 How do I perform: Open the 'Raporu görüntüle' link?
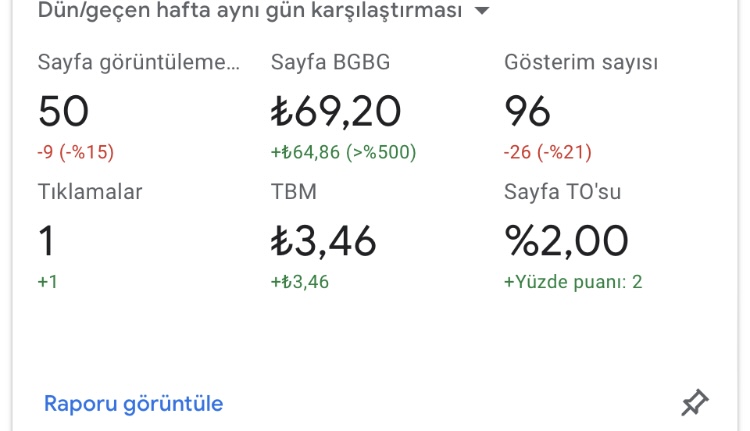coord(133,404)
